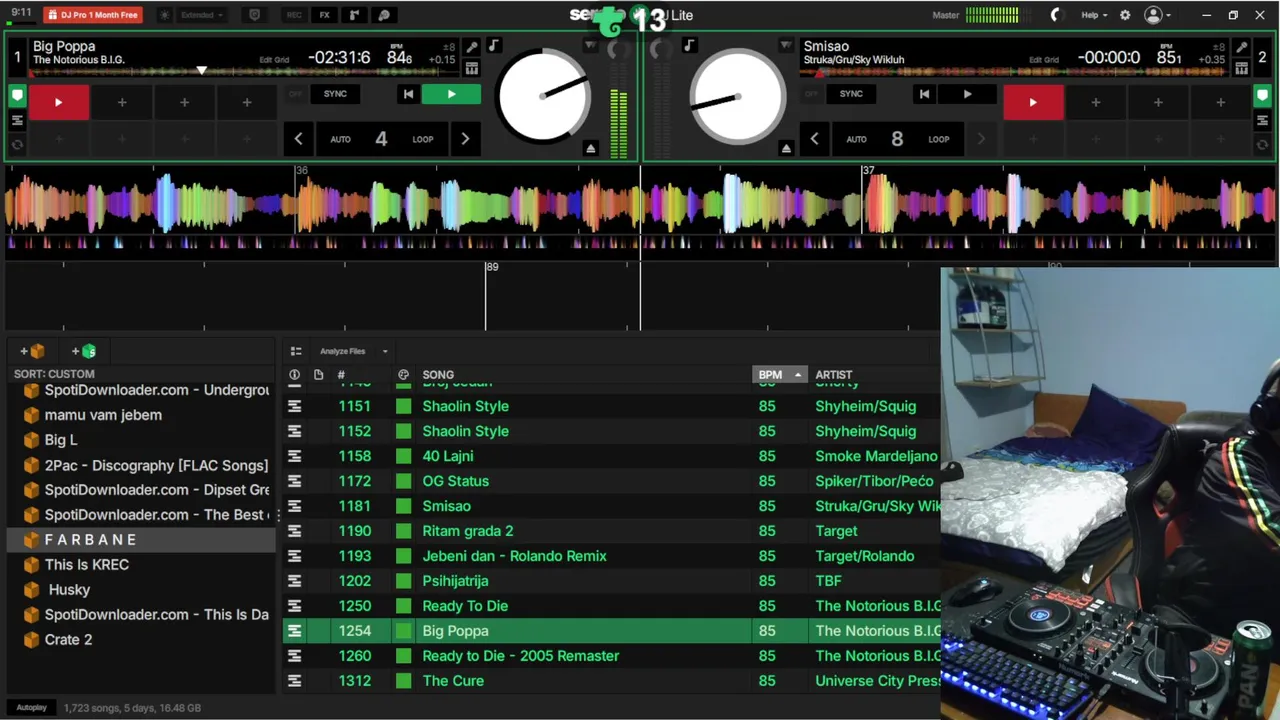
Task: Open deck 2 platter dropdown arrow
Action: pos(786,46)
